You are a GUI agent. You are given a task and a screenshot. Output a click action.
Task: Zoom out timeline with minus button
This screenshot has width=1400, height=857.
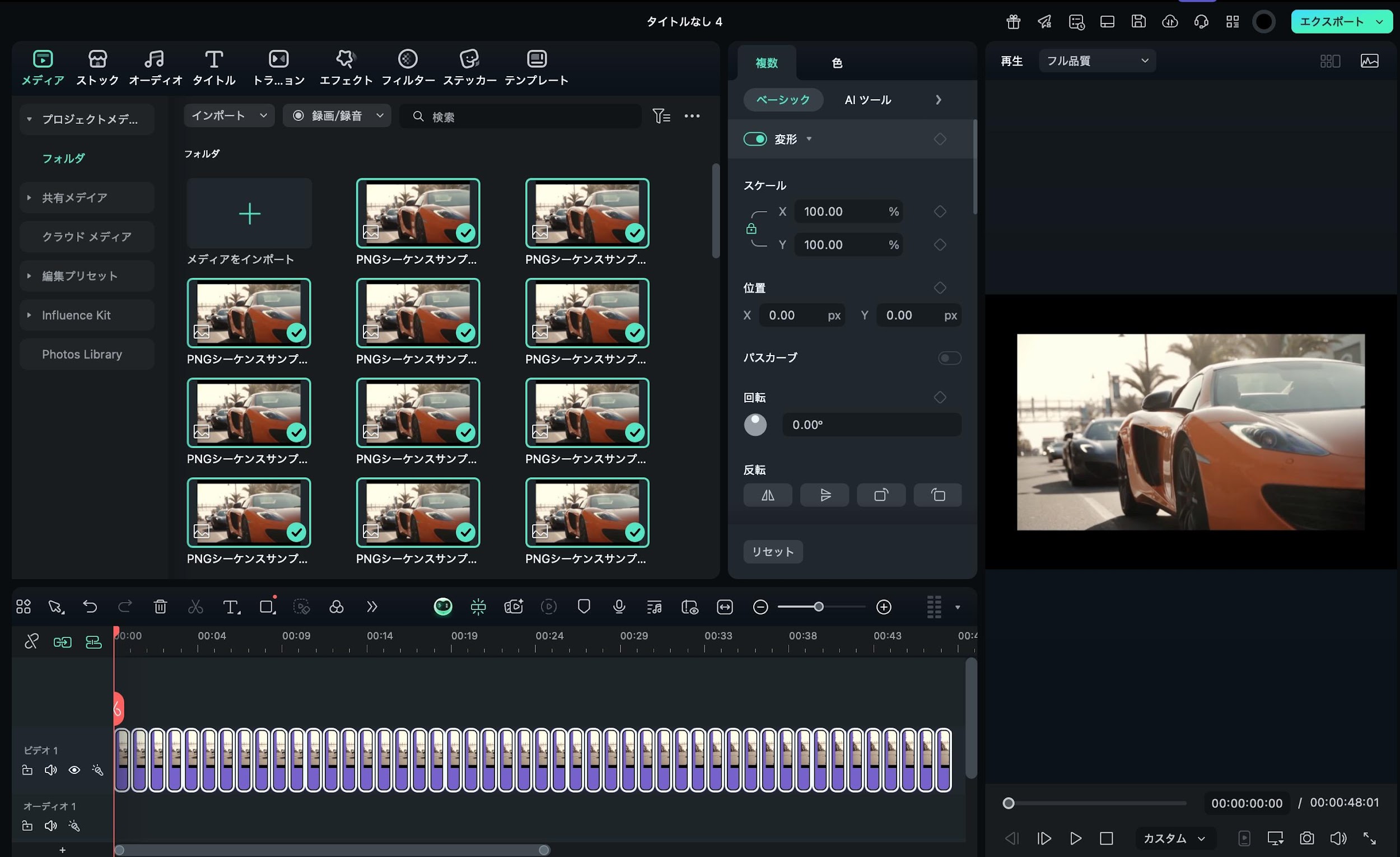point(760,607)
